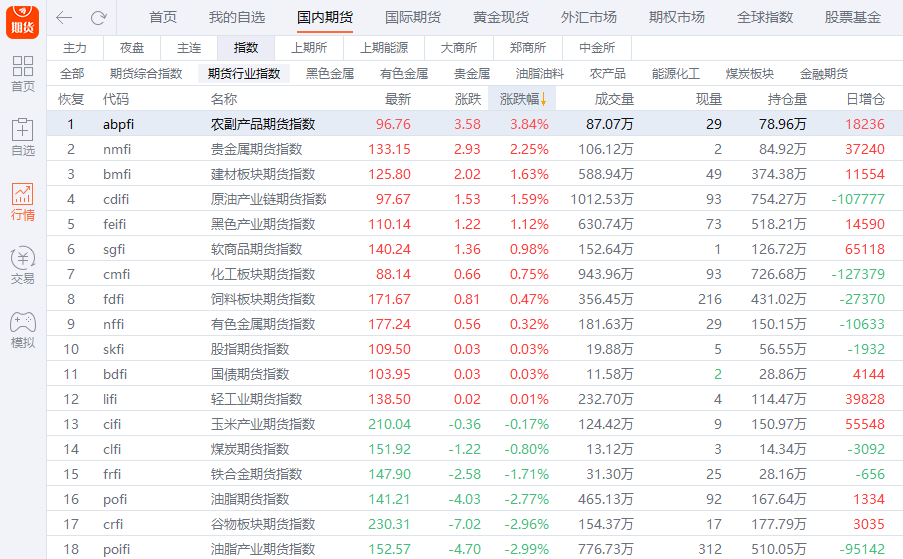Sort by 现量 column header
903x559 pixels.
pos(709,99)
